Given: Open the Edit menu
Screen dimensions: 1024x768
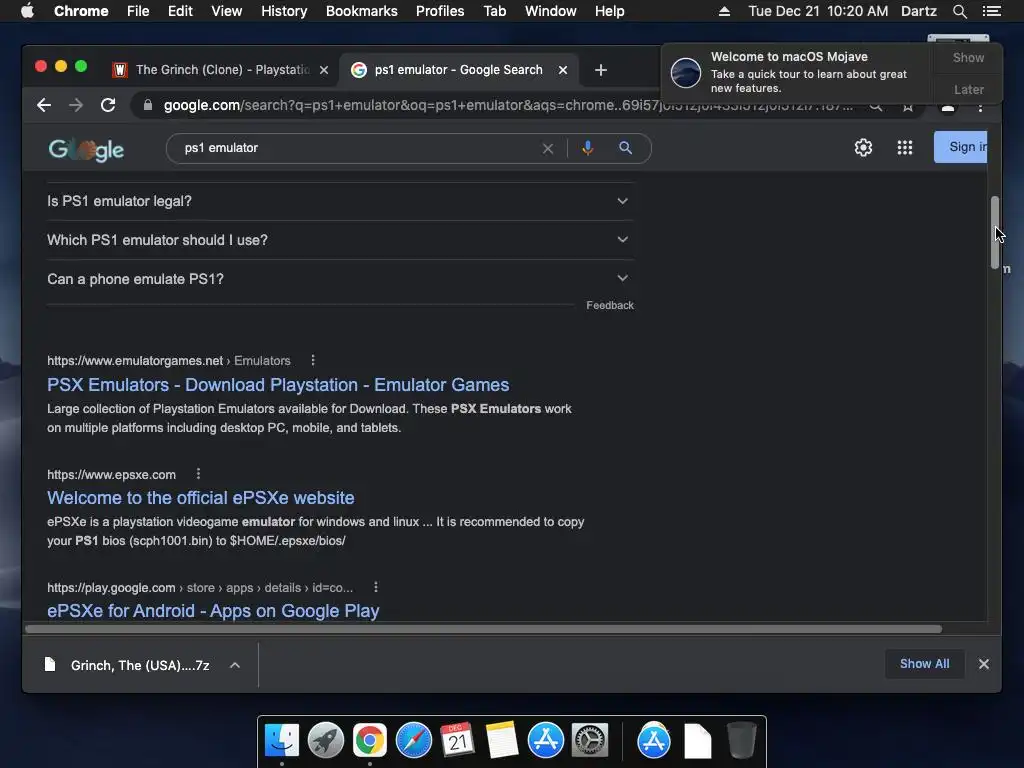Looking at the screenshot, I should coord(180,11).
